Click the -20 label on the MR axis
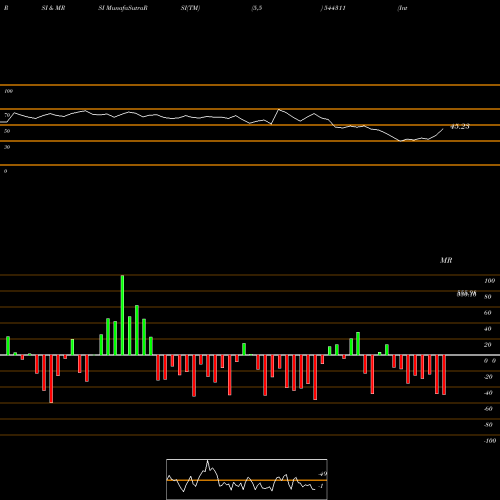The width and height of the screenshot is (500, 500). click(x=488, y=377)
